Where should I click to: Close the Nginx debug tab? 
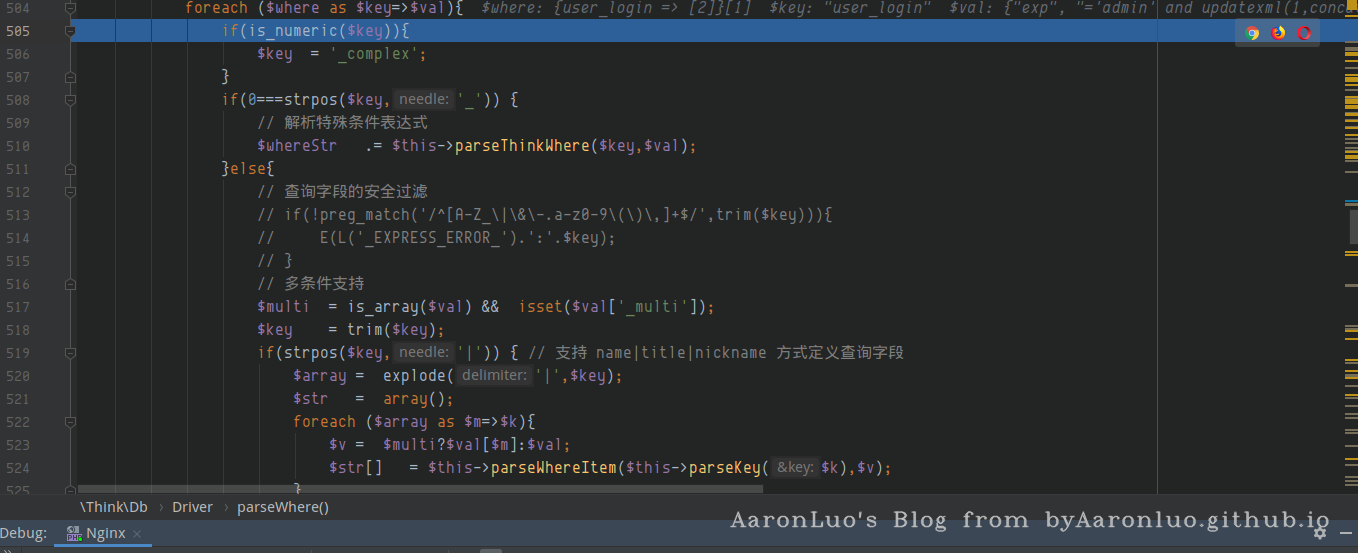pyautogui.click(x=137, y=534)
